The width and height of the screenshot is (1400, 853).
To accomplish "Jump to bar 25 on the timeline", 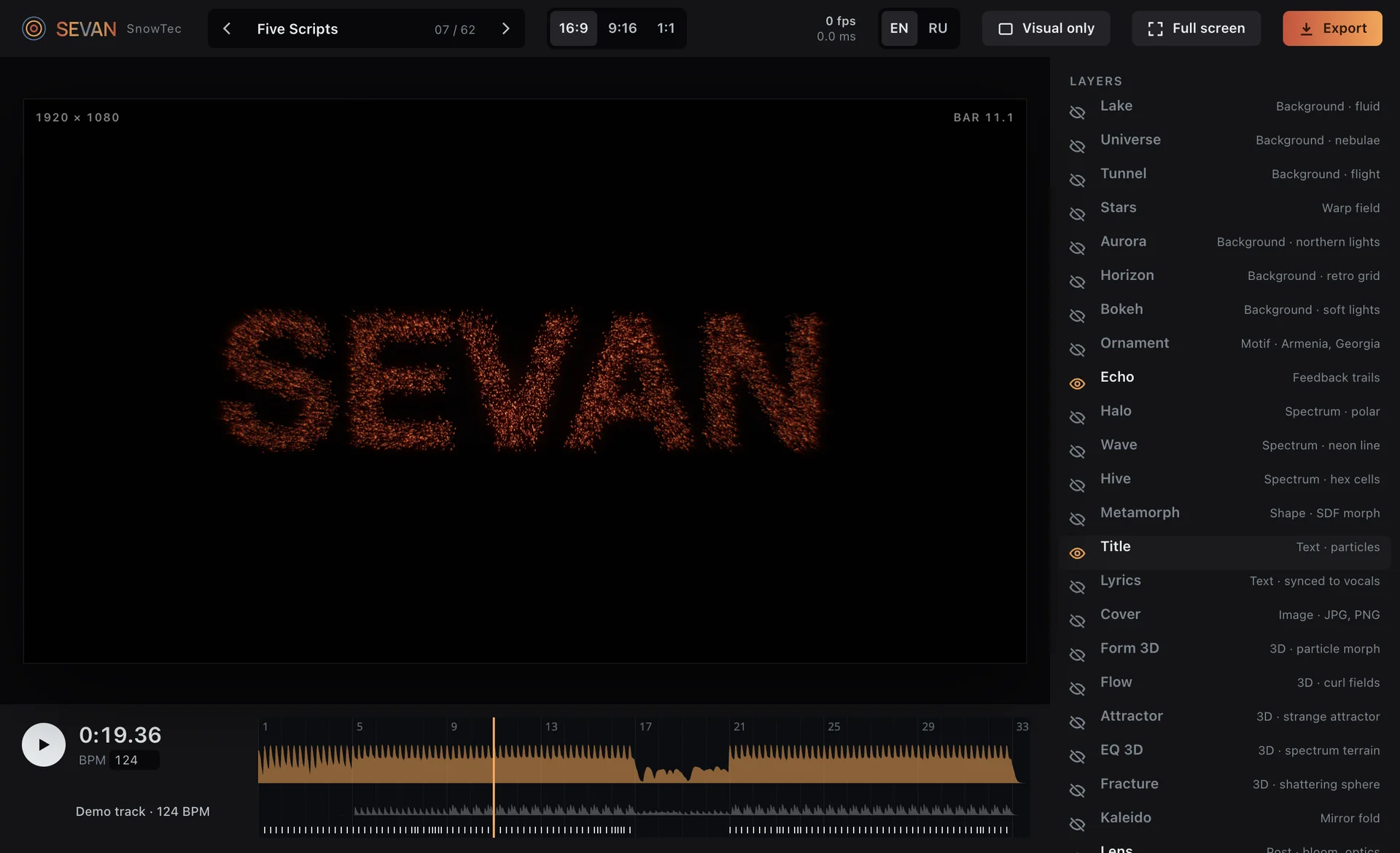I will (834, 727).
